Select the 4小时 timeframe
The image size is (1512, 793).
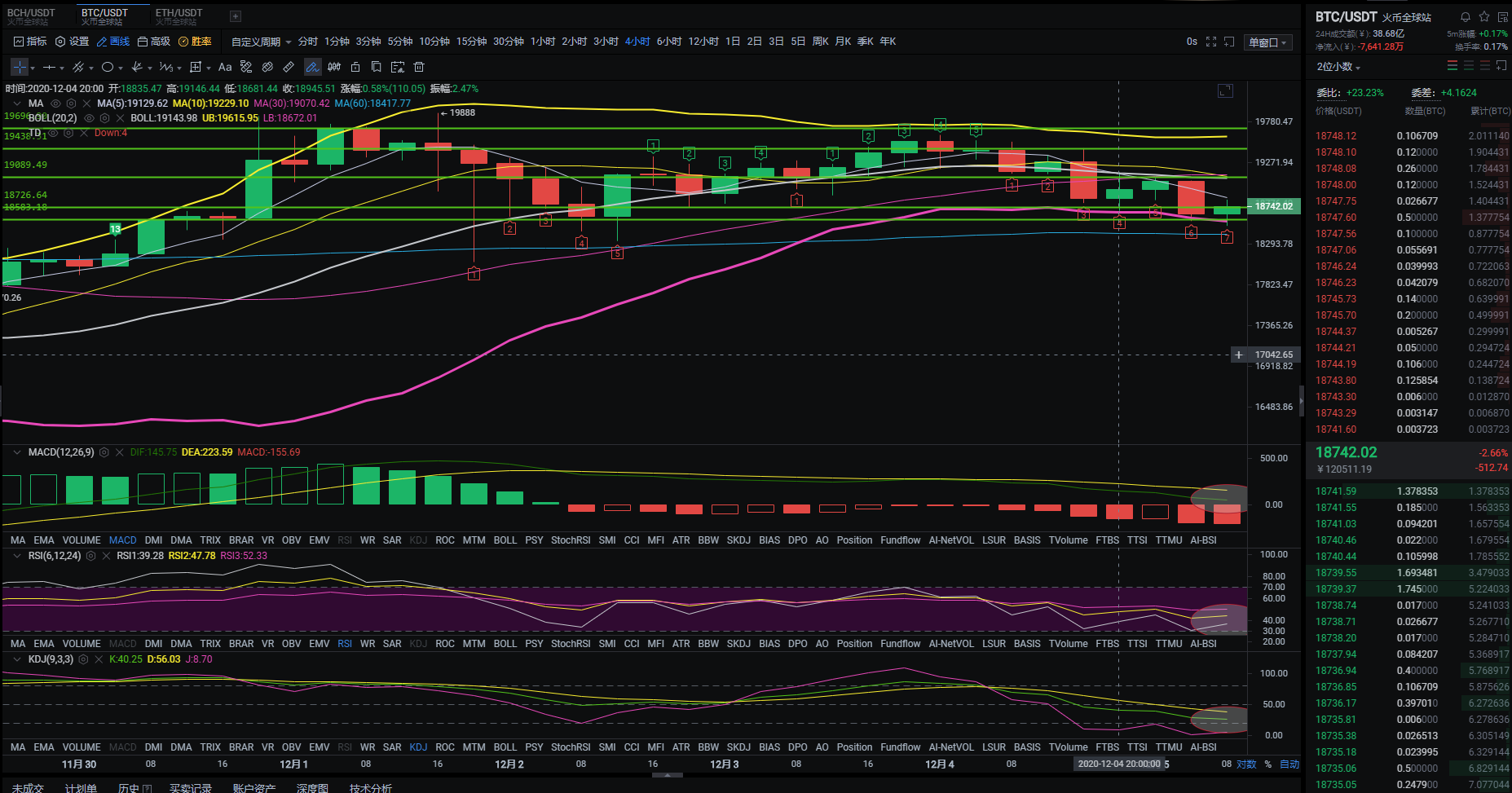click(637, 41)
